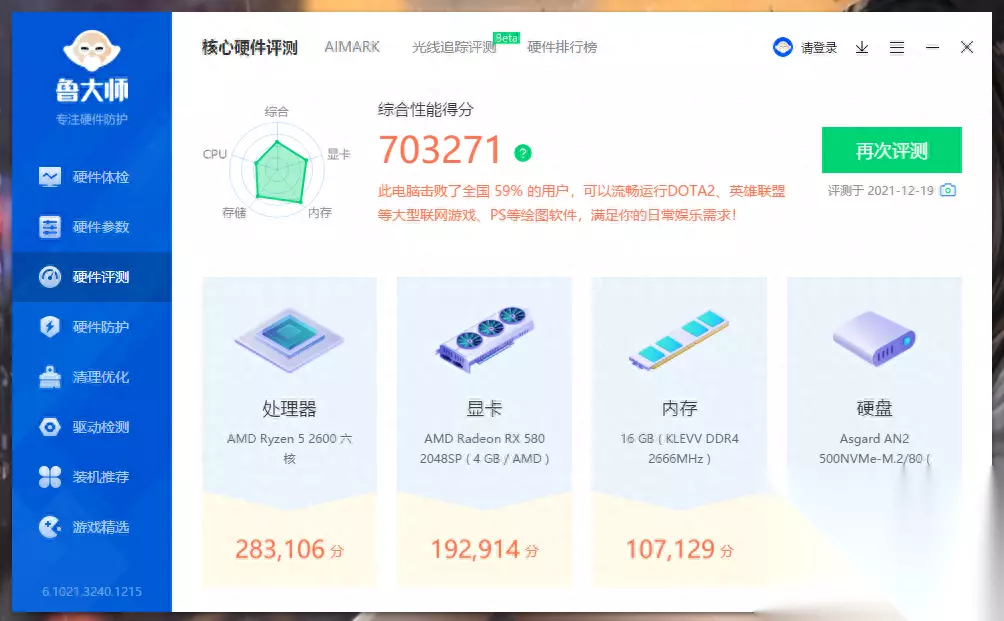This screenshot has width=1004, height=621.
Task: Click the hard disk illustration
Action: [874, 338]
